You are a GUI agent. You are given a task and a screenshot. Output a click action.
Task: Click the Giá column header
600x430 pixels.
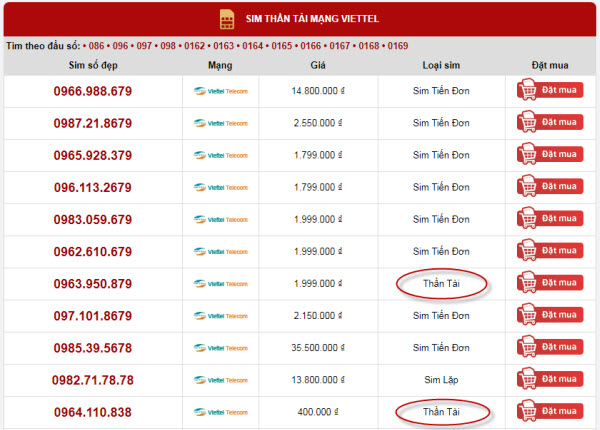[x=318, y=65]
